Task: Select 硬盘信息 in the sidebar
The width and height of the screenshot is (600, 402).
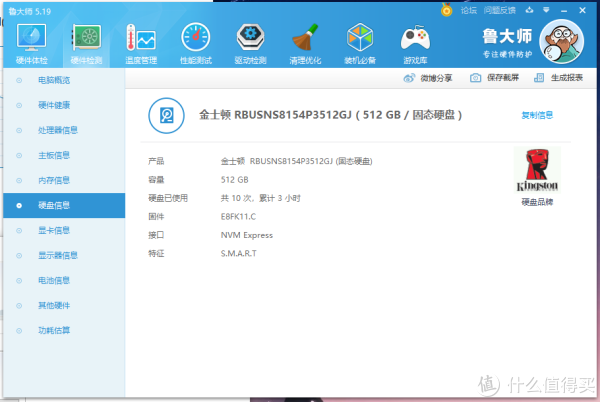Action: pos(64,205)
